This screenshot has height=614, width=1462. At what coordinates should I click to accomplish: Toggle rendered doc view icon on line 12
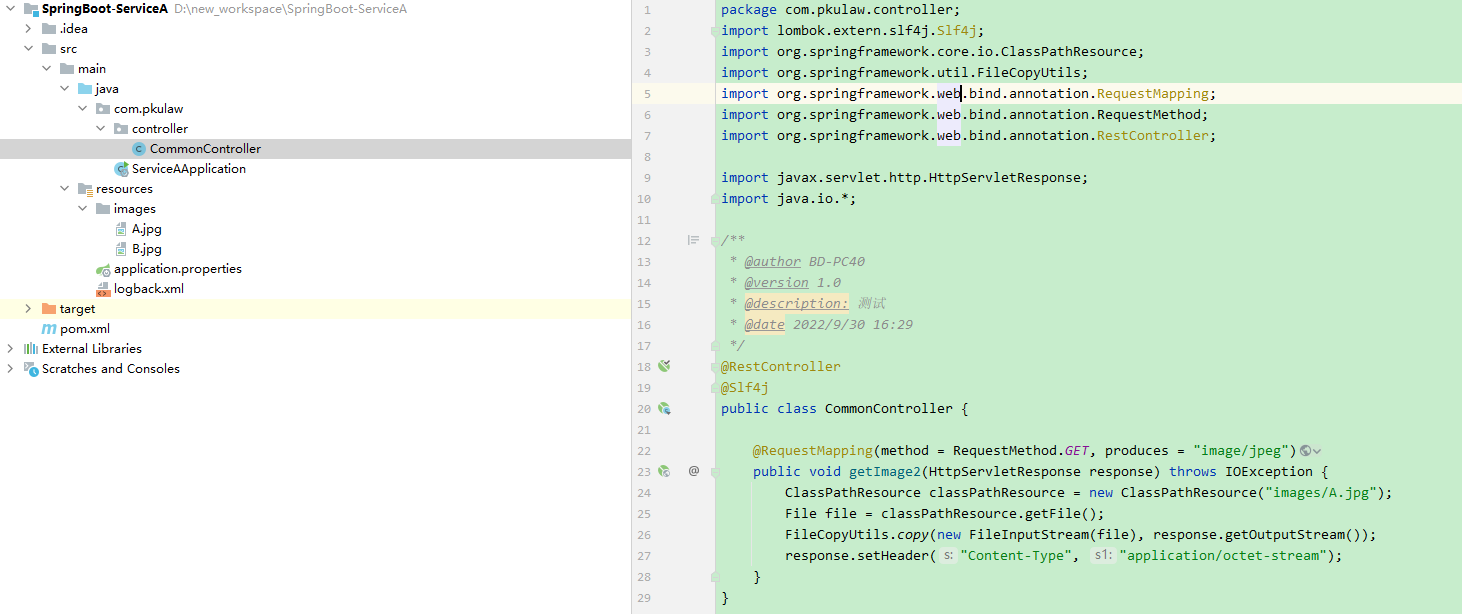[x=693, y=240]
